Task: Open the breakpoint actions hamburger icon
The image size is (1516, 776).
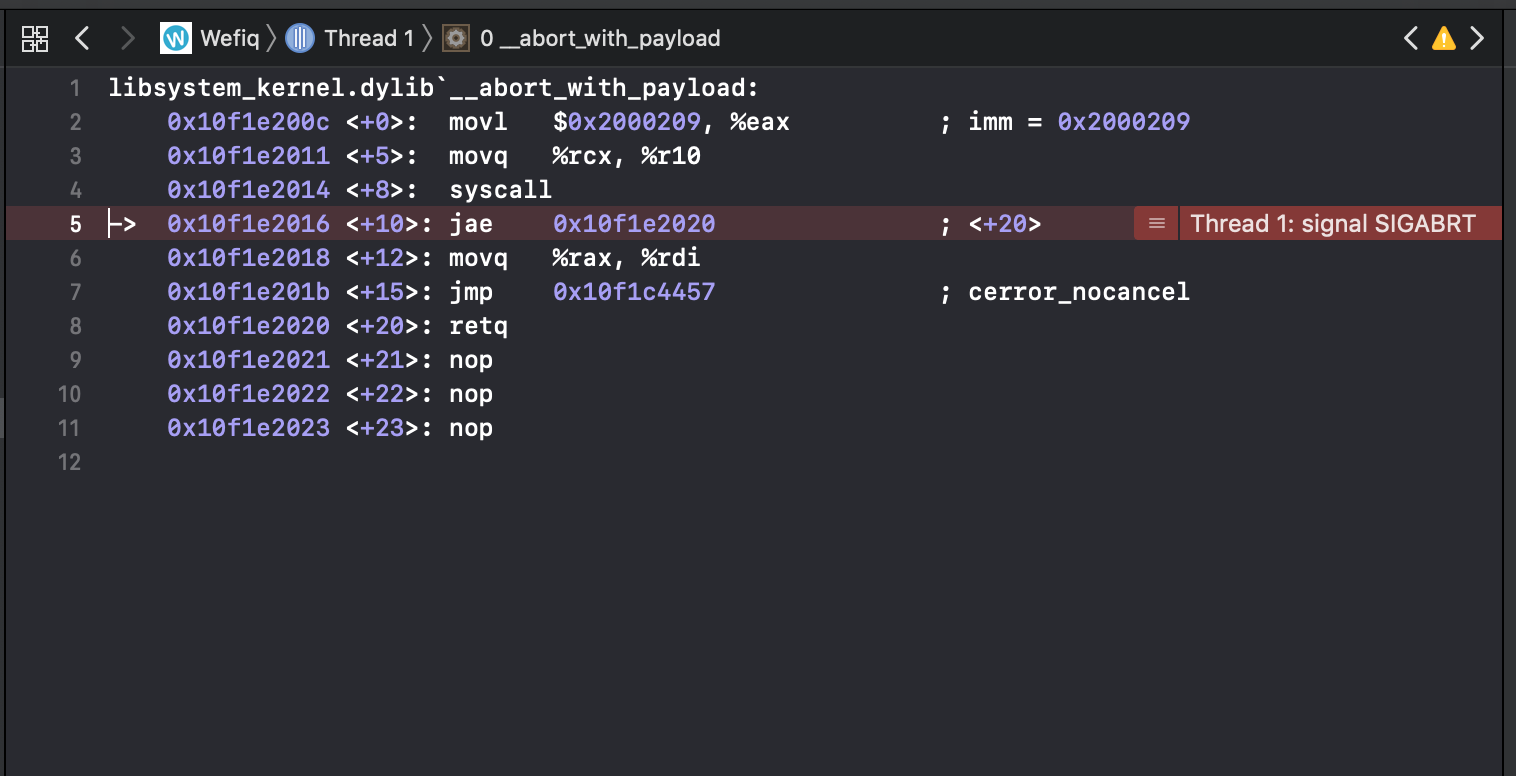Action: click(x=1156, y=223)
